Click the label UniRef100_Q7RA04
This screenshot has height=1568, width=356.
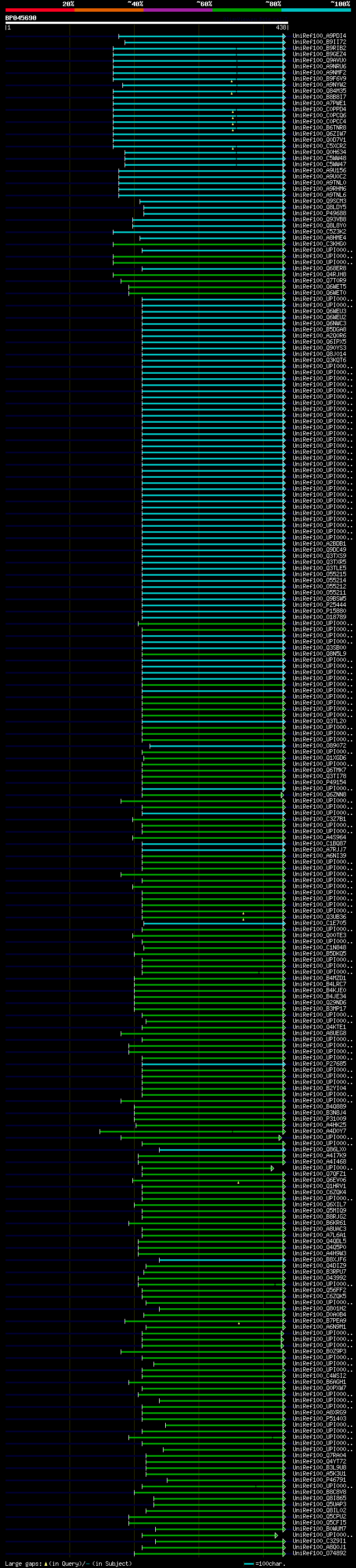[x=319, y=1455]
